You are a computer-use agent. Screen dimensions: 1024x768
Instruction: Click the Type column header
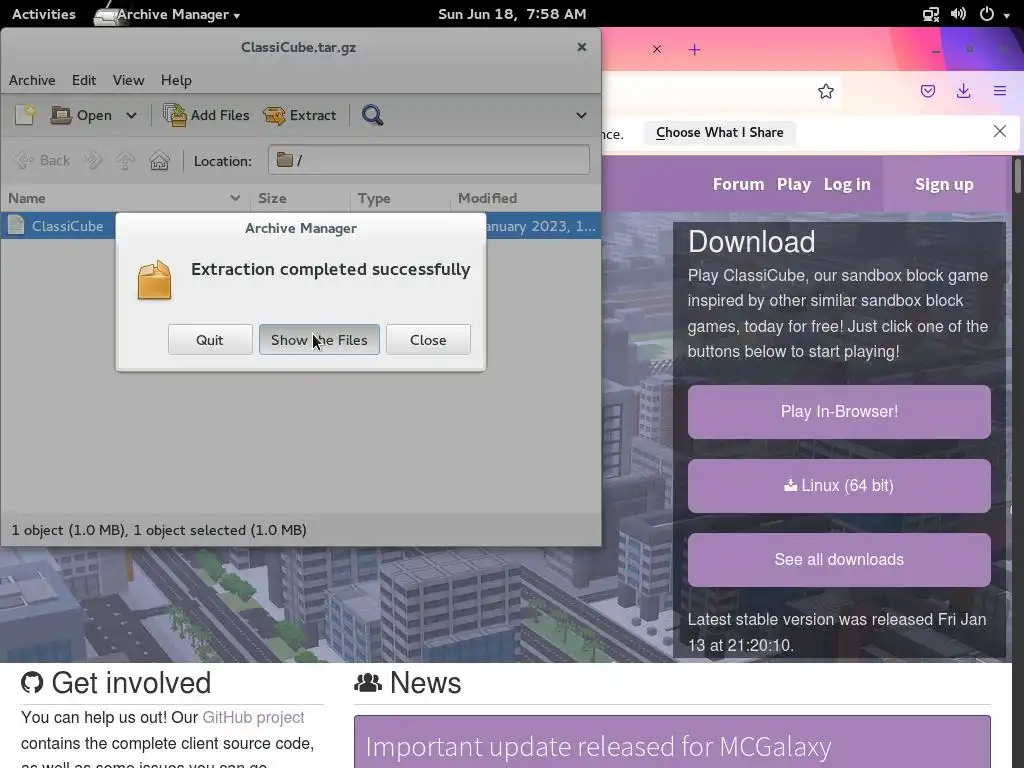[x=400, y=199]
